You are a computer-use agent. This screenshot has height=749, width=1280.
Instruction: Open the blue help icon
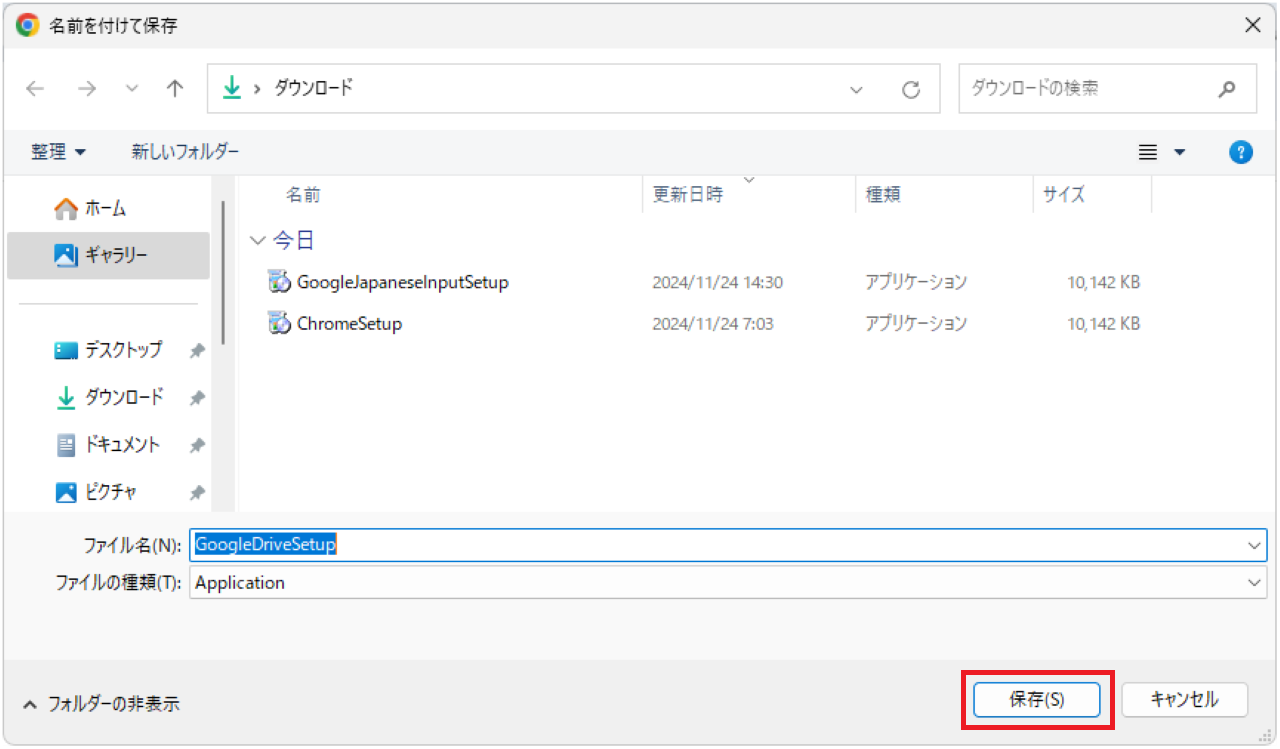pyautogui.click(x=1240, y=152)
